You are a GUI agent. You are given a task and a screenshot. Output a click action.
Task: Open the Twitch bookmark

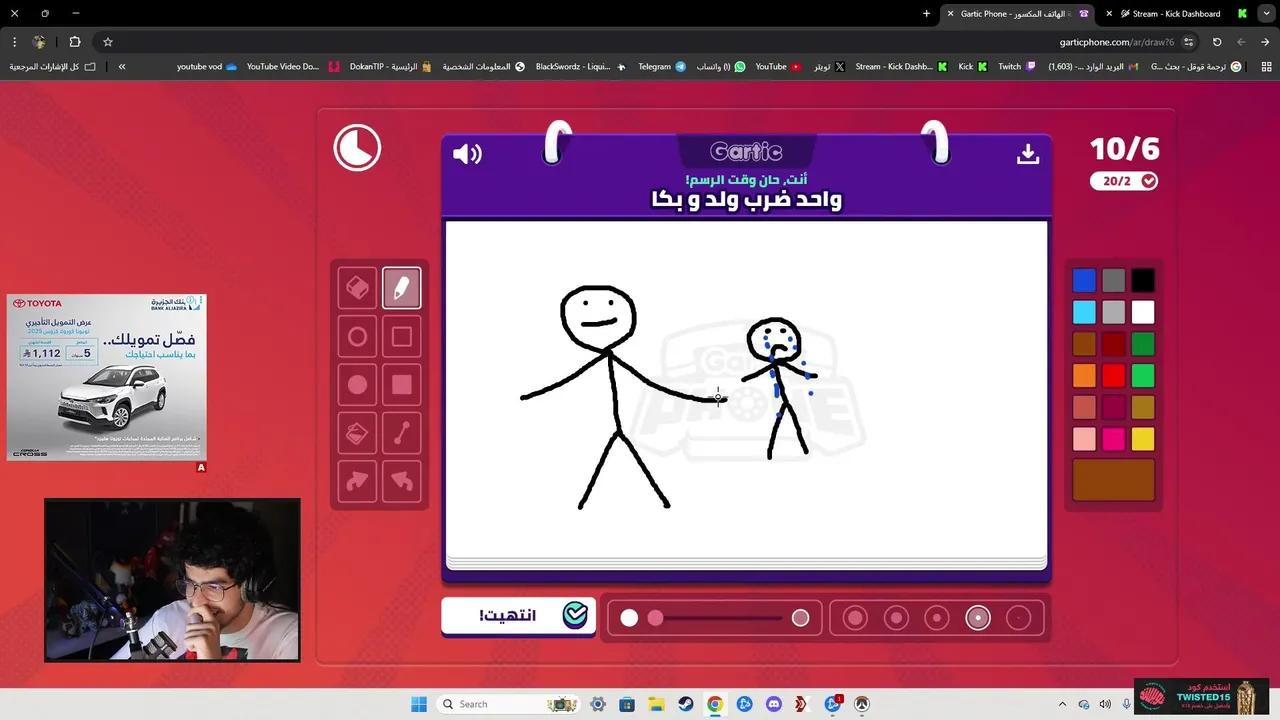coord(1016,67)
